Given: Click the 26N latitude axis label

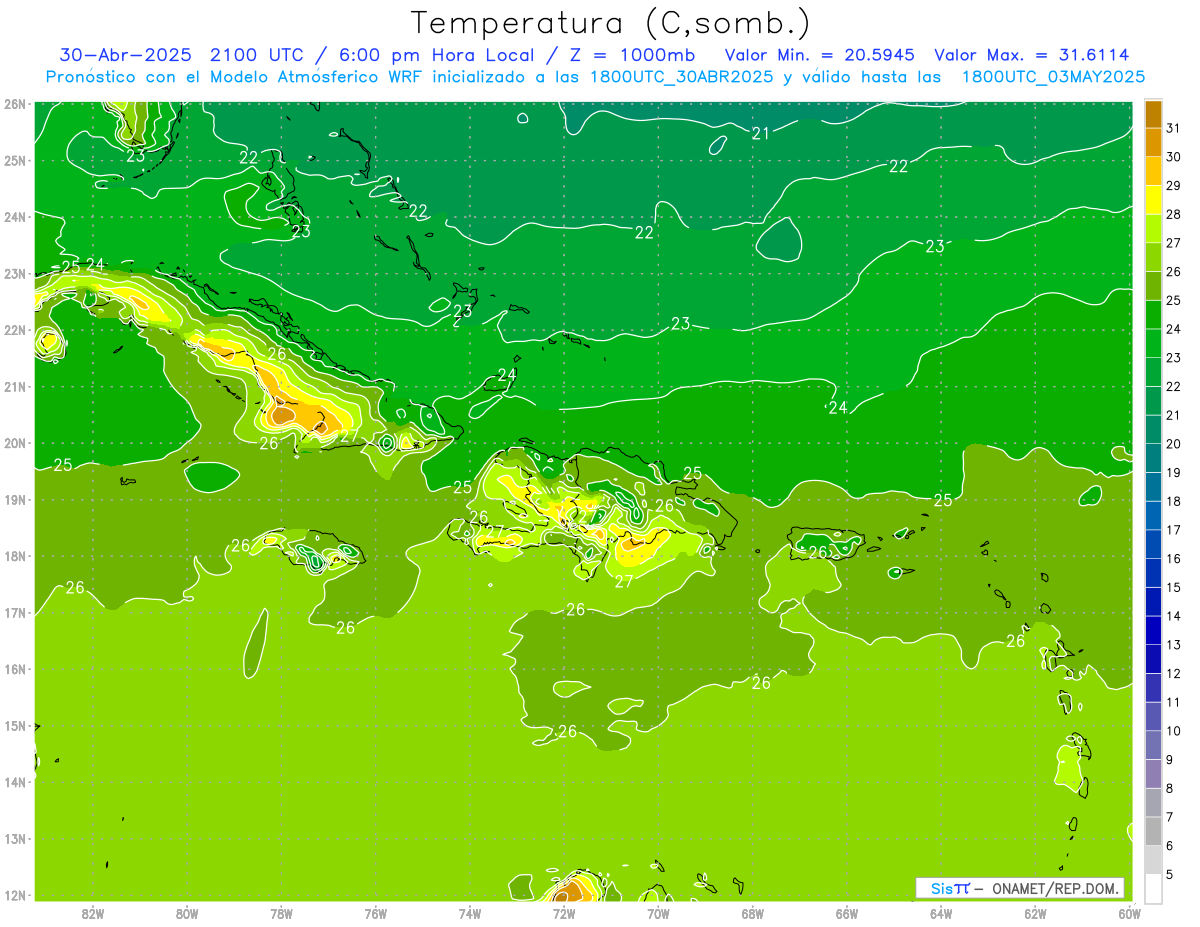Looking at the screenshot, I should [14, 104].
